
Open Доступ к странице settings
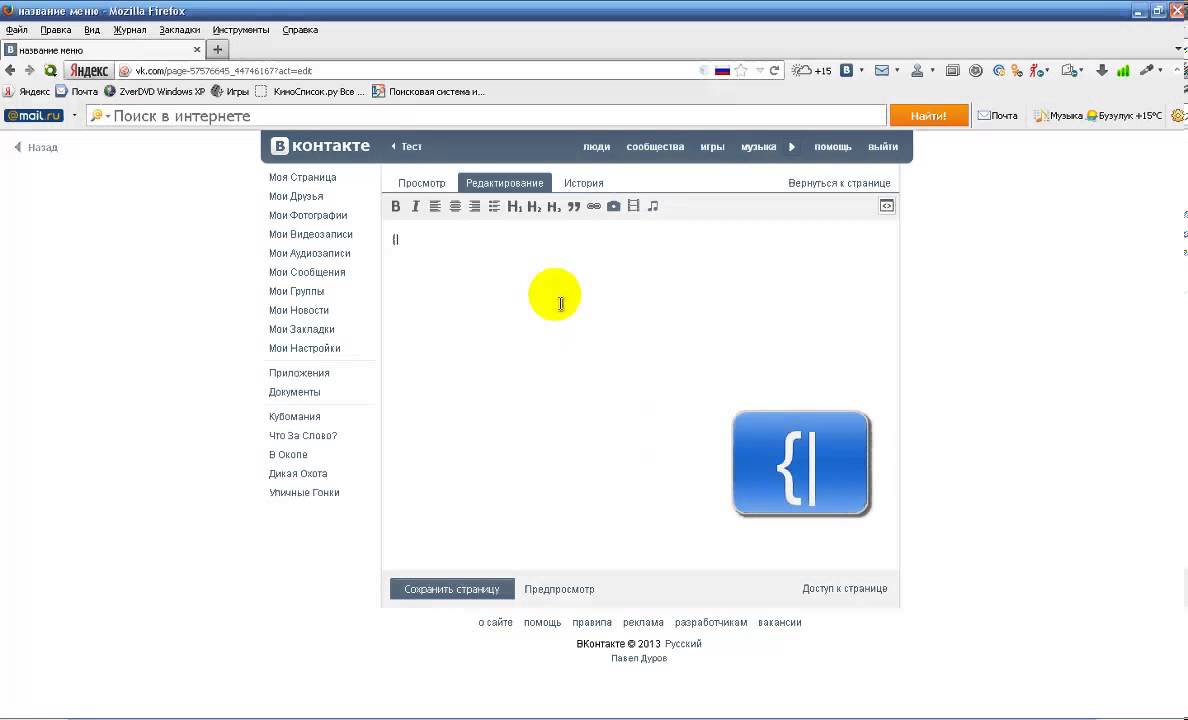(x=845, y=588)
